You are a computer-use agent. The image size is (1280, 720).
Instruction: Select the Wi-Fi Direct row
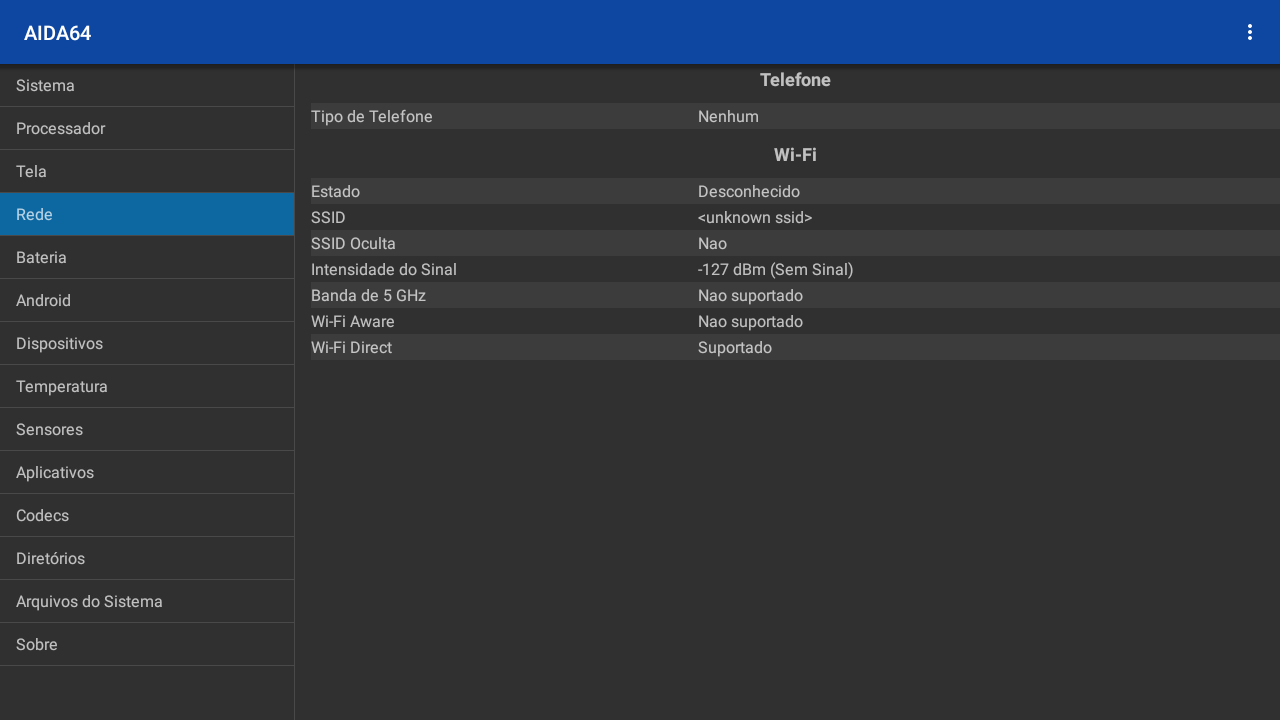(x=794, y=348)
